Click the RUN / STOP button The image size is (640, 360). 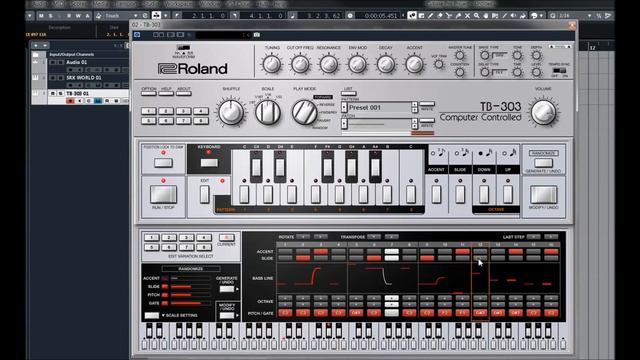pos(163,195)
